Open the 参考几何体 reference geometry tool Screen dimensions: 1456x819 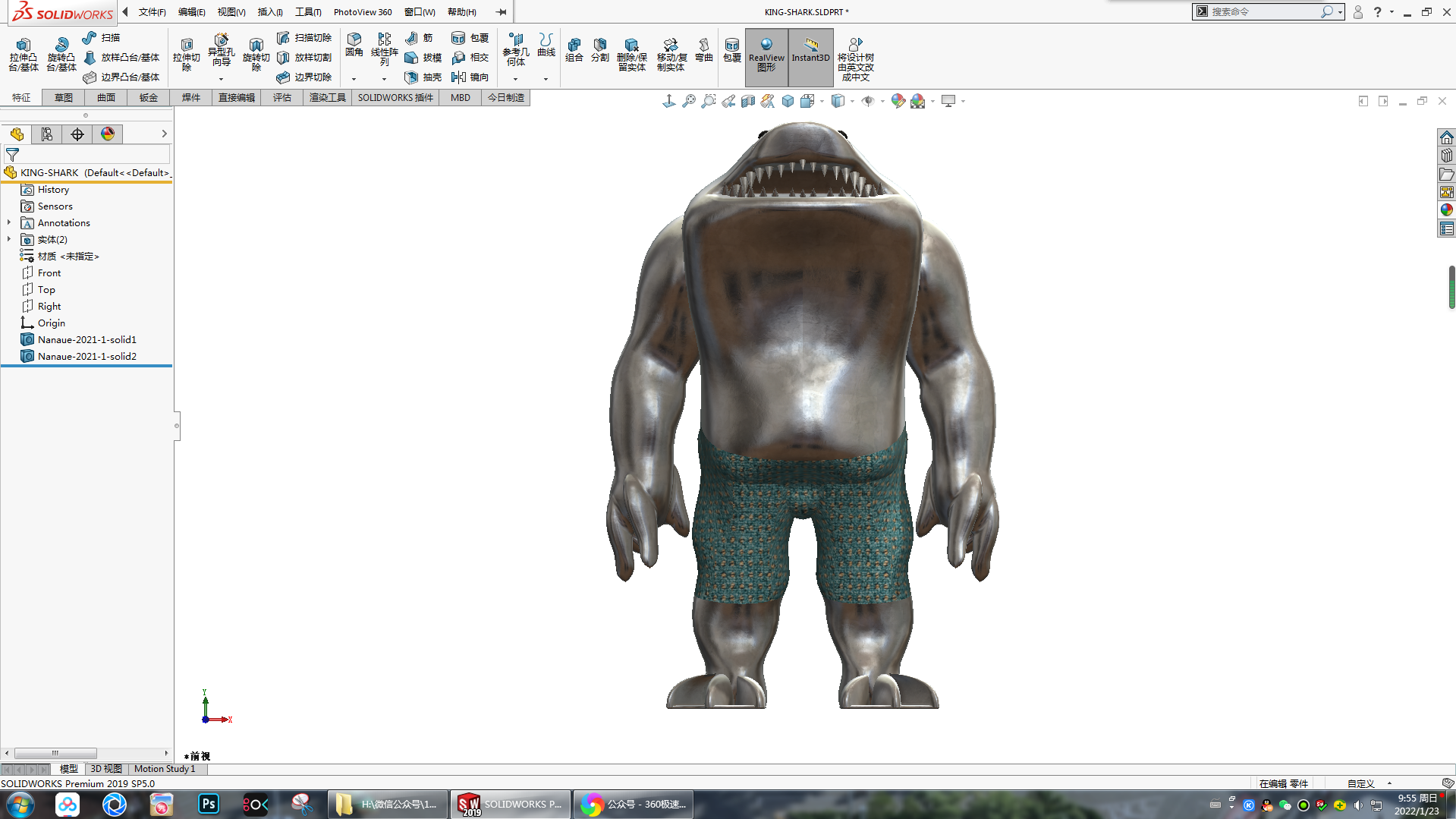(516, 49)
